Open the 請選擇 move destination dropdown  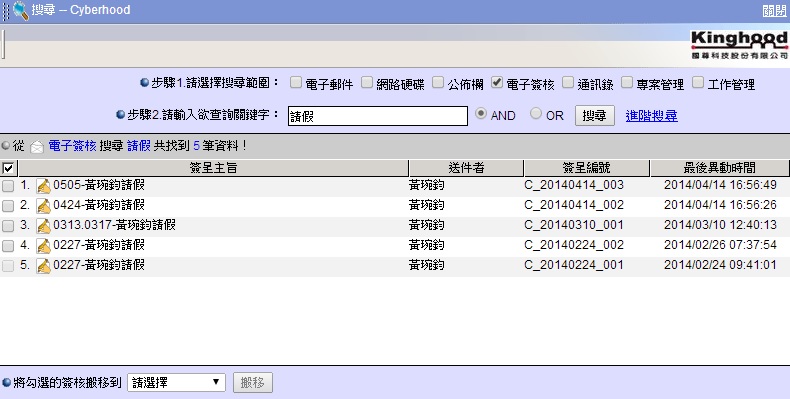point(176,382)
